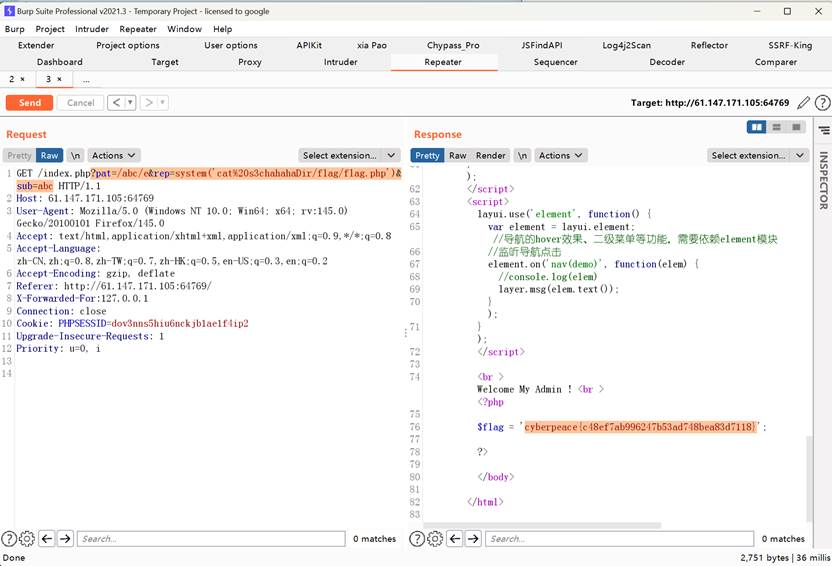Open history dropdown next to forward arrow

click(163, 102)
